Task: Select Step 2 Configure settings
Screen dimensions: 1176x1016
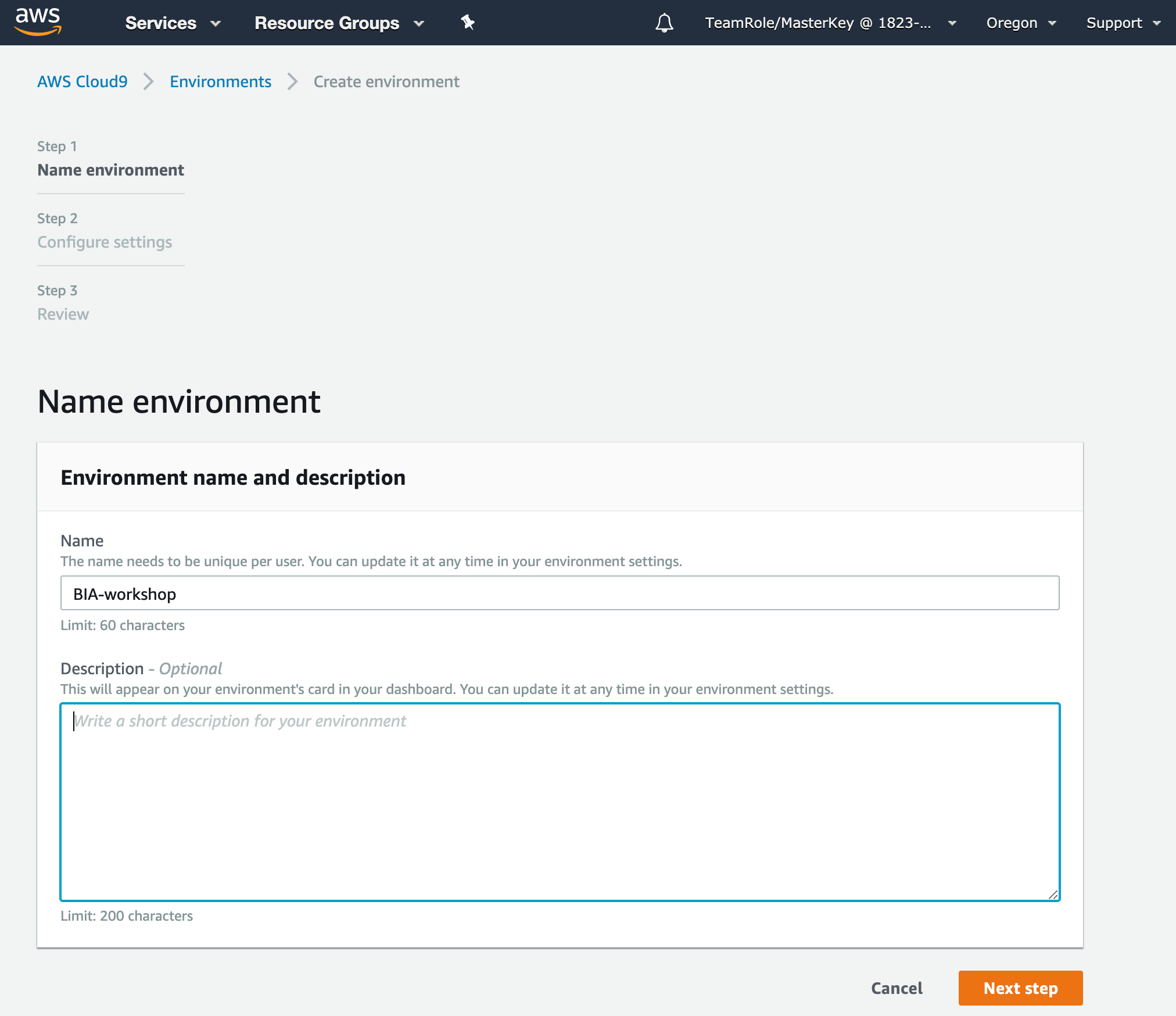Action: [105, 242]
